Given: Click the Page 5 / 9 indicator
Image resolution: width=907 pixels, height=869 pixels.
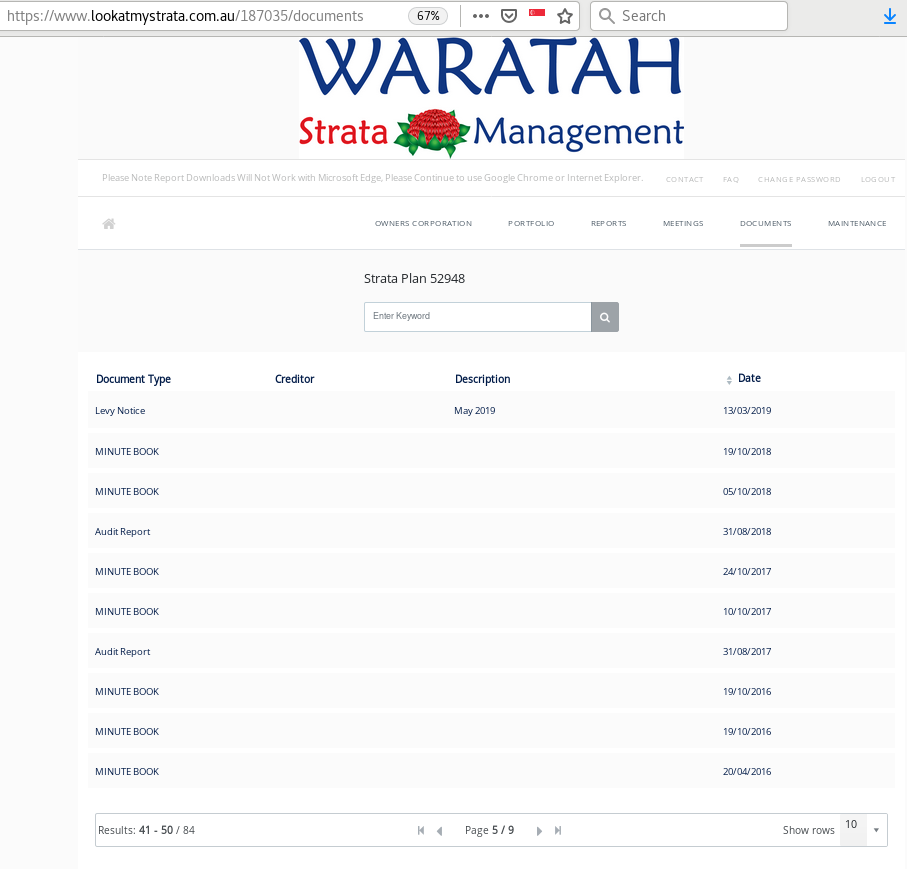Looking at the screenshot, I should pyautogui.click(x=489, y=830).
